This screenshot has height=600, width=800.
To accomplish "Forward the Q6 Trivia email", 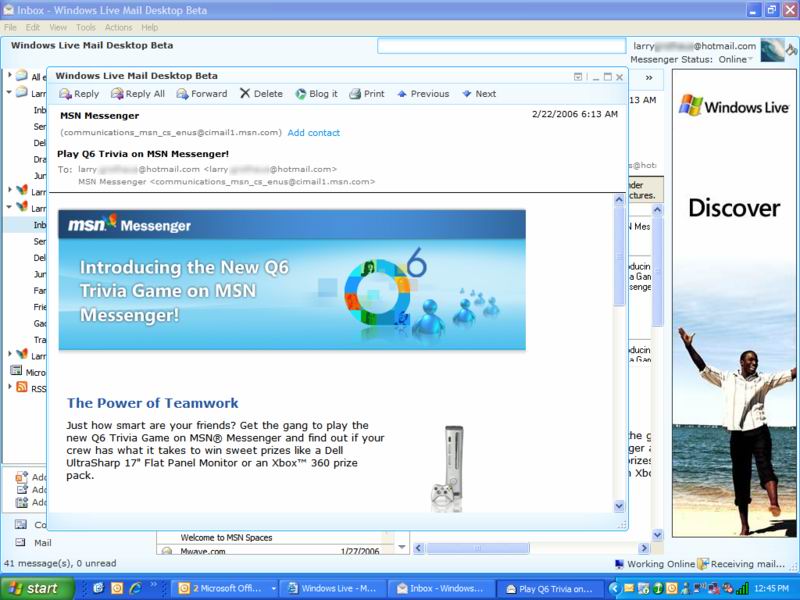I will pyautogui.click(x=202, y=94).
